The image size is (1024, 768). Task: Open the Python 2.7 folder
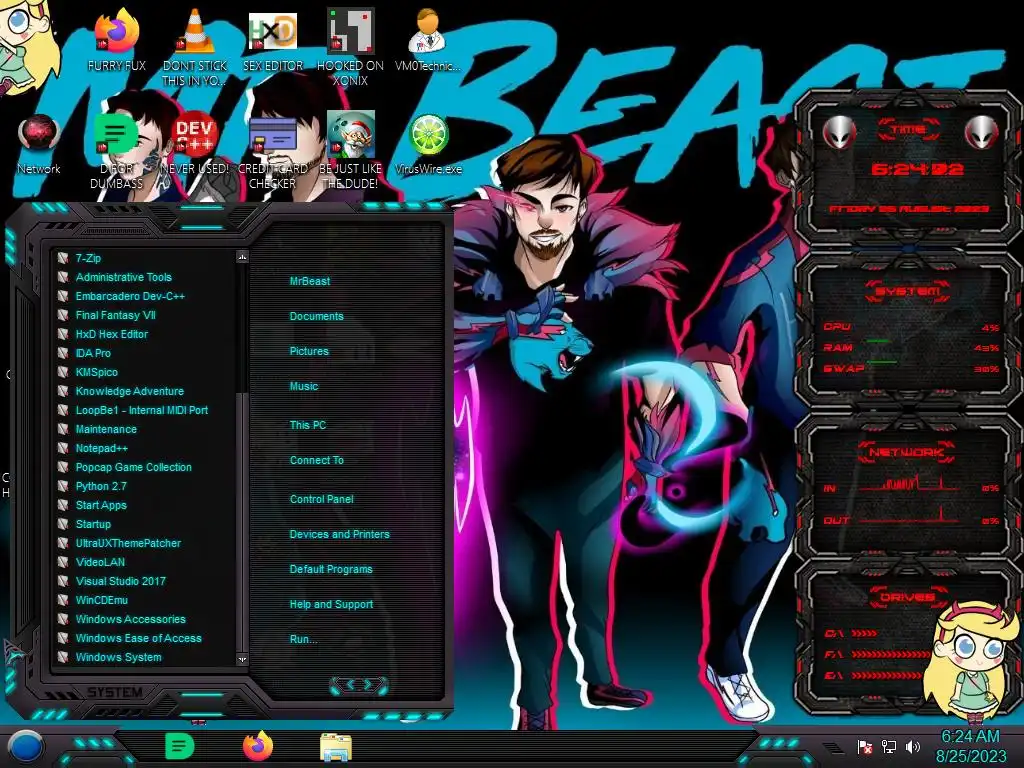point(101,486)
